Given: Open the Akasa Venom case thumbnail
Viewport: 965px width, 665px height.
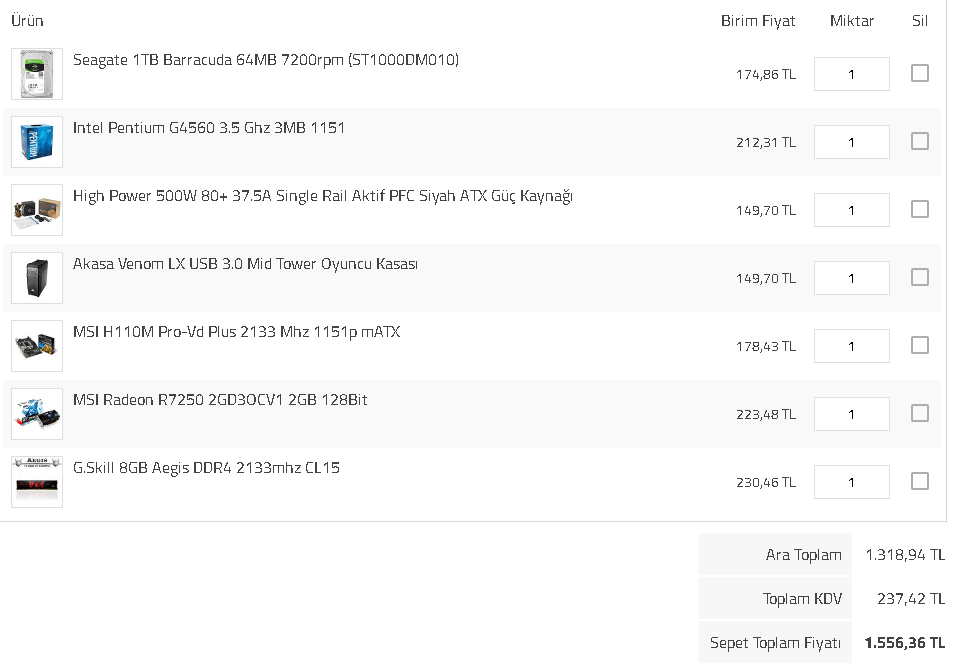Looking at the screenshot, I should tap(37, 278).
